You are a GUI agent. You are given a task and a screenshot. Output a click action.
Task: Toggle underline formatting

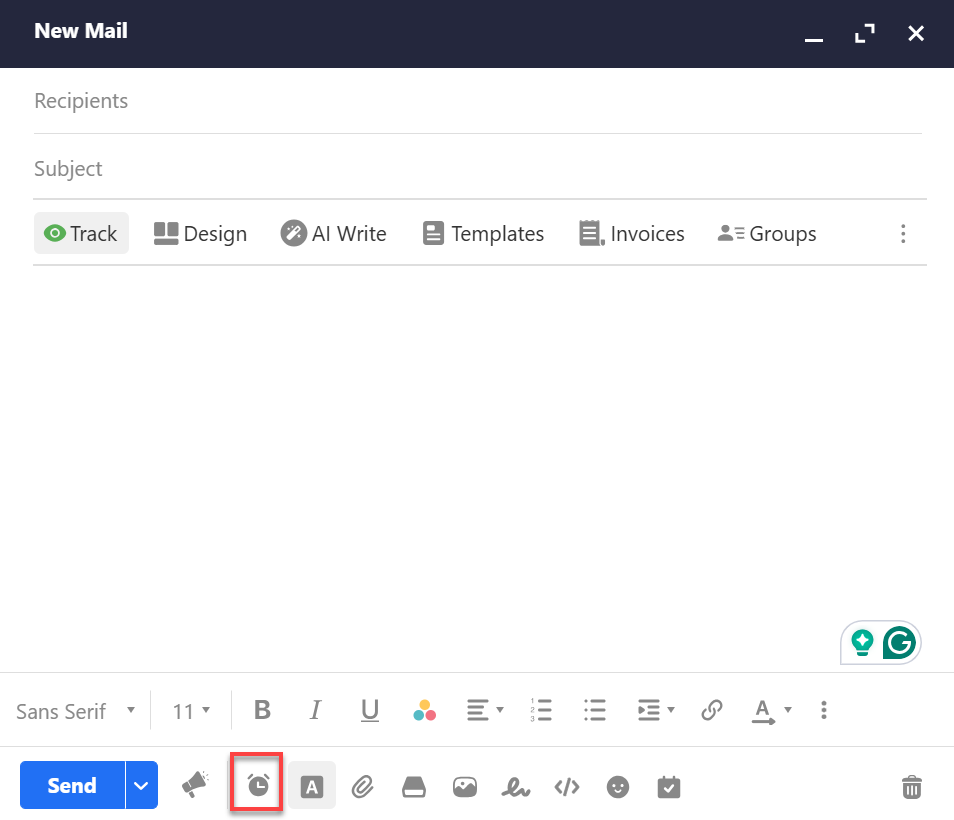[370, 710]
